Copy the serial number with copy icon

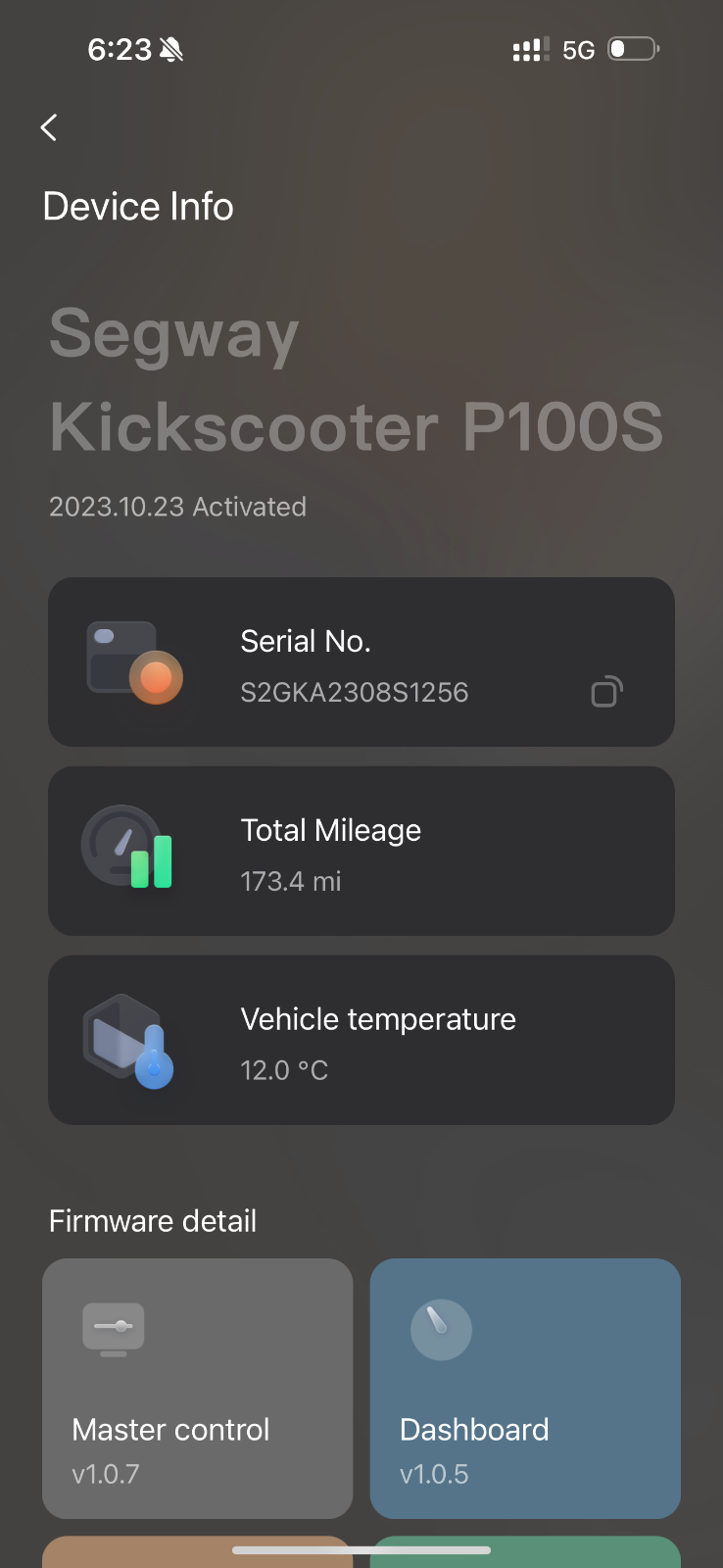coord(606,692)
